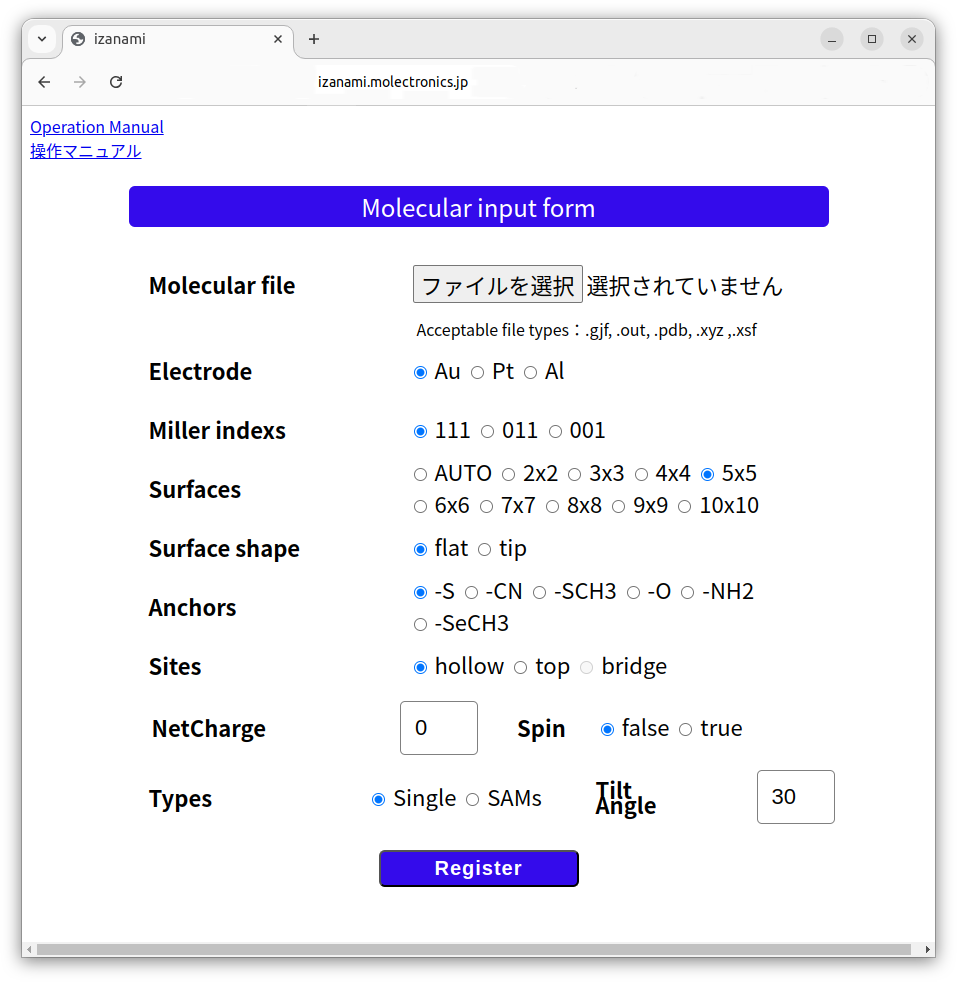Select 3x3 surface option
The height and width of the screenshot is (982, 957).
coord(574,475)
